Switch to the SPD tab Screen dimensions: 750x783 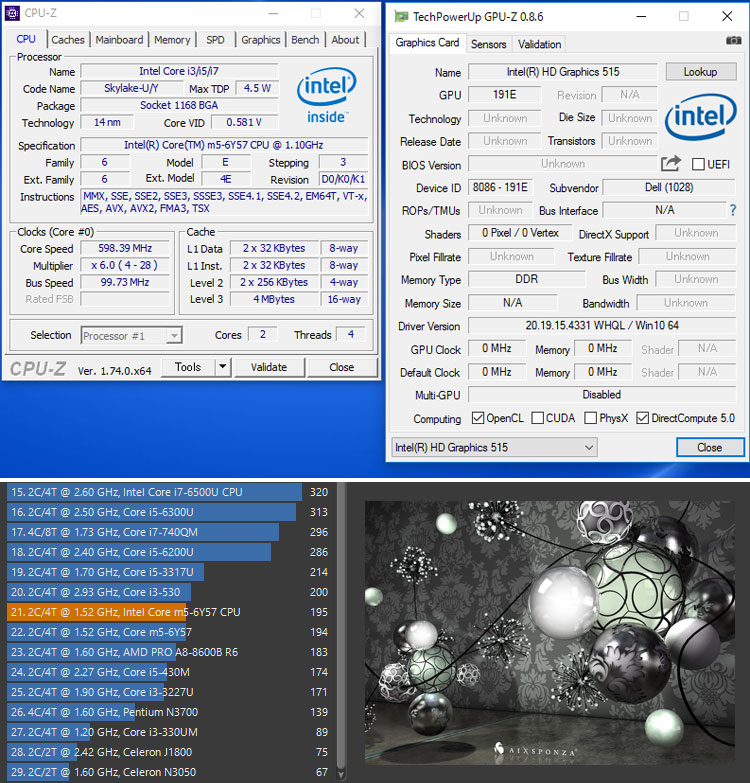215,39
